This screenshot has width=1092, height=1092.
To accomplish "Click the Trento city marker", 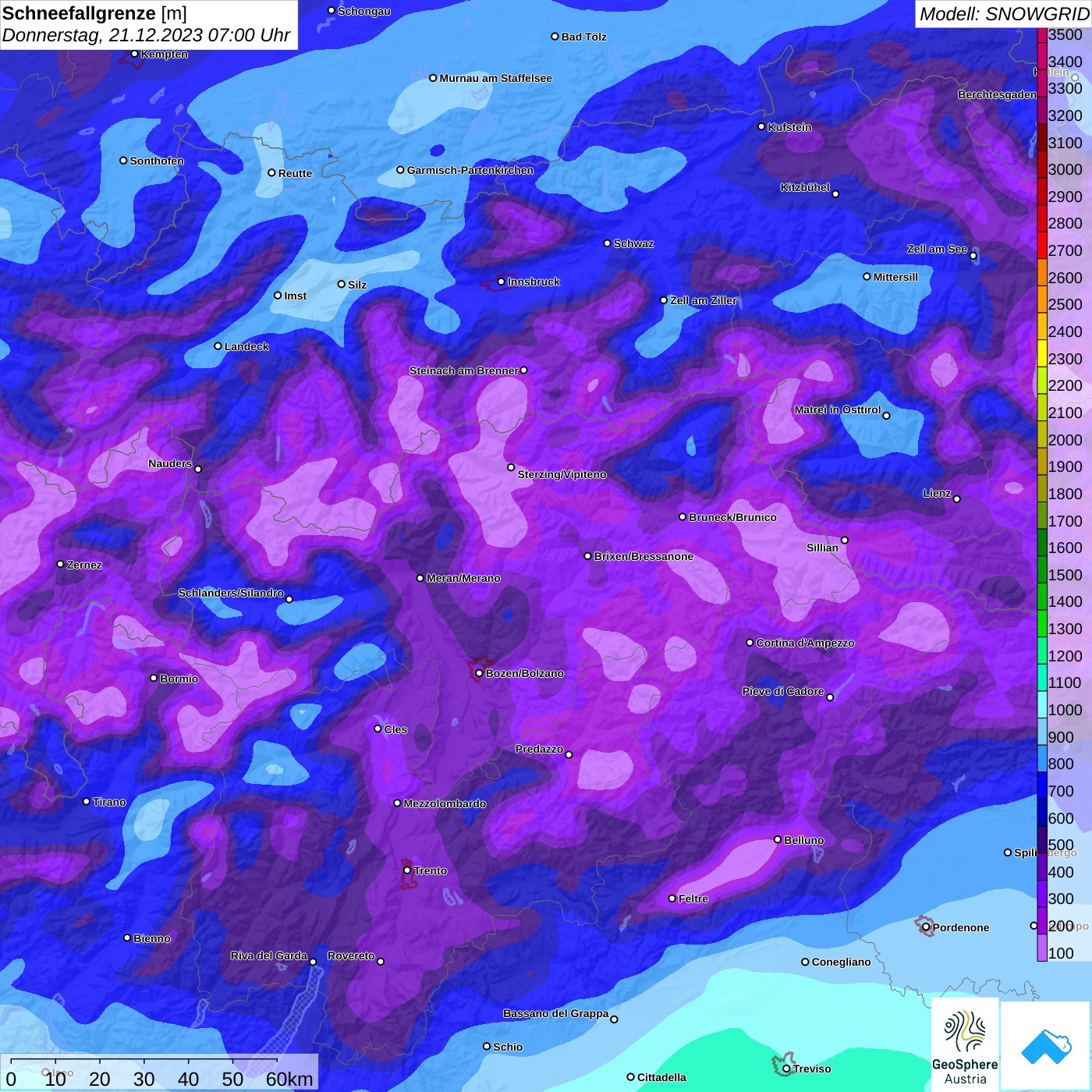I will [407, 870].
